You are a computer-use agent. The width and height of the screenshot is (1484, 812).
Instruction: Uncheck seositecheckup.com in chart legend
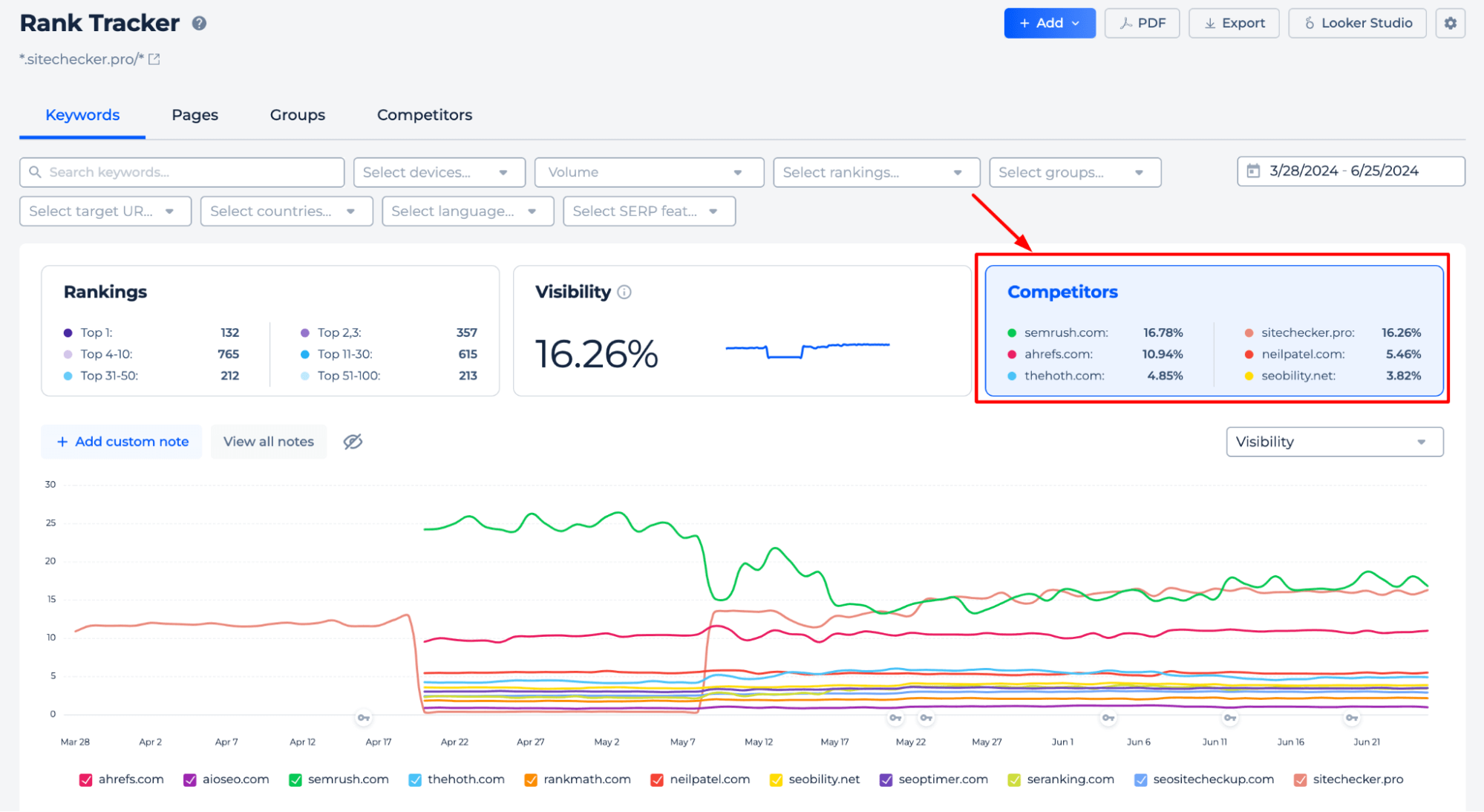pos(1141,779)
